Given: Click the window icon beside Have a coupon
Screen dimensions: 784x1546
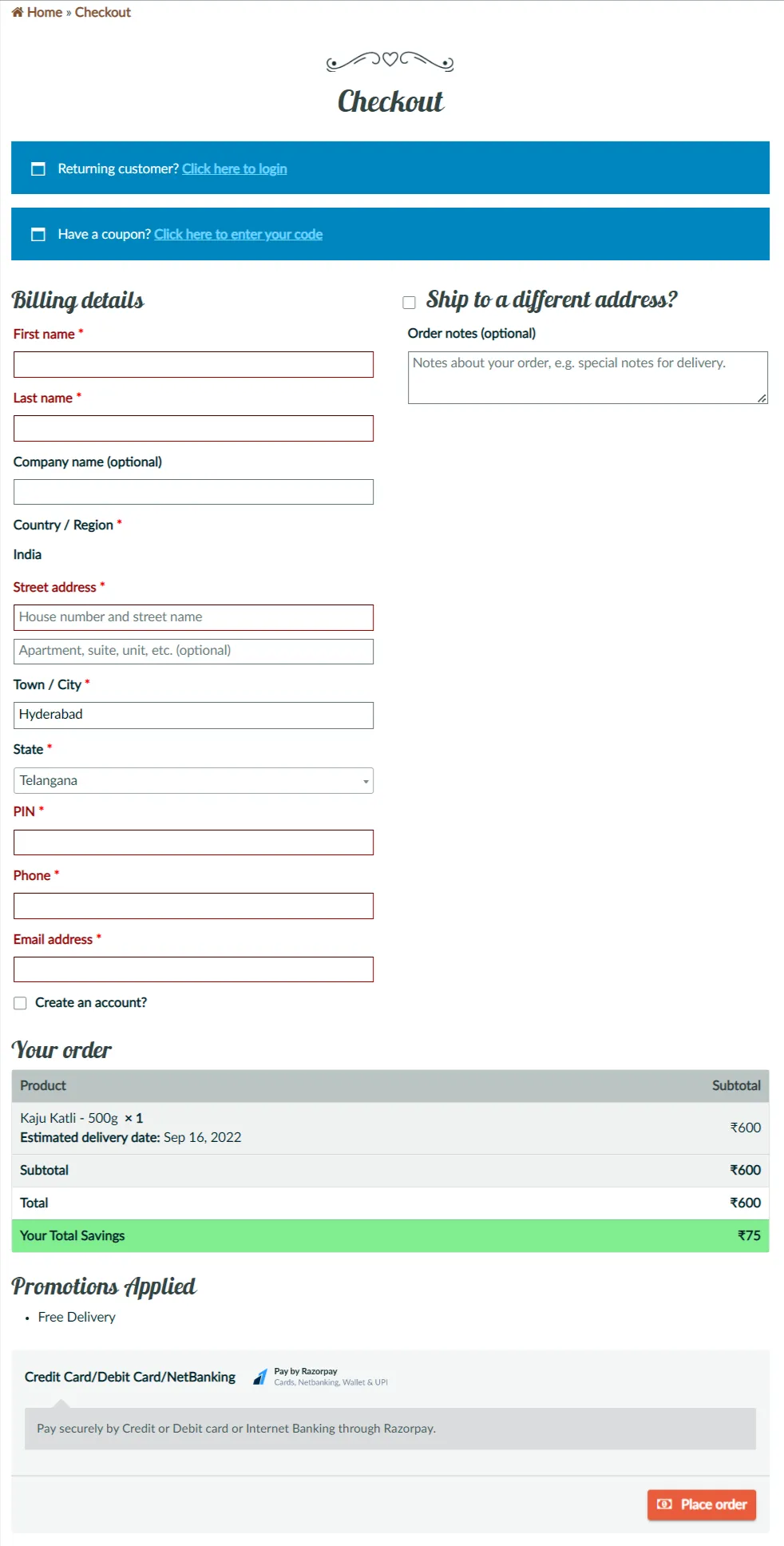Looking at the screenshot, I should [38, 234].
